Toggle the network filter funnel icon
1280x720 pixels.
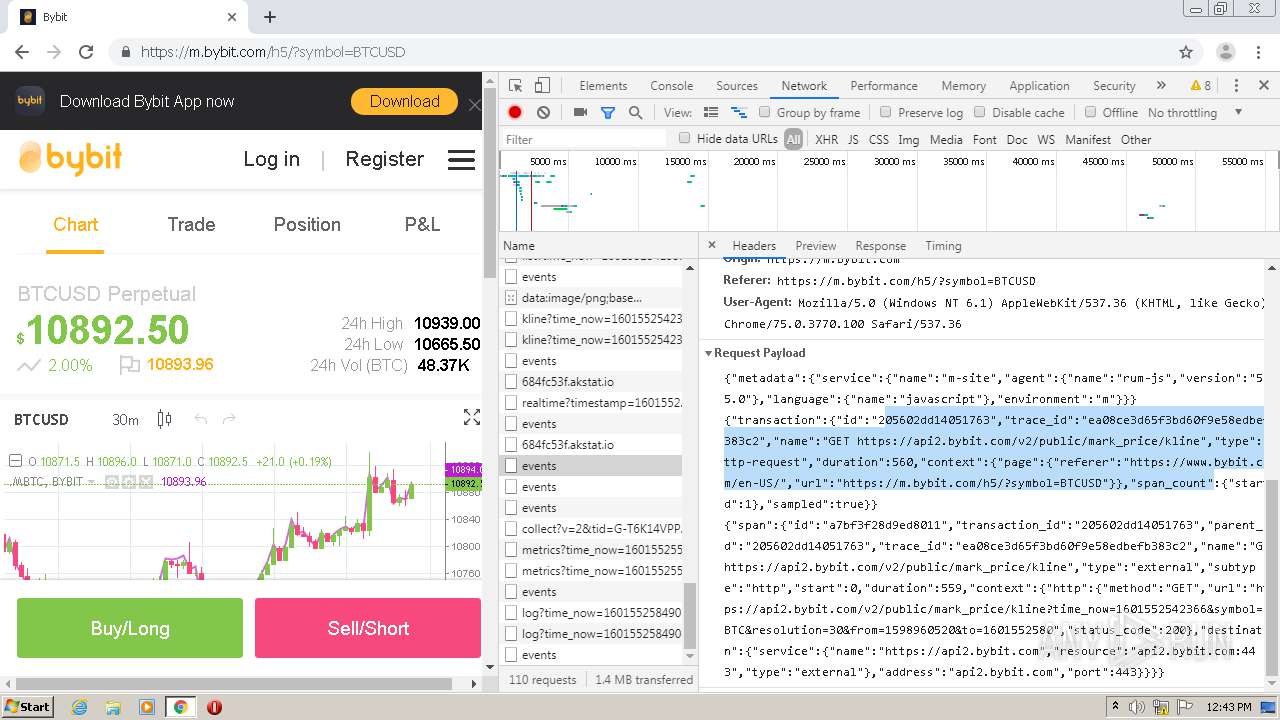tap(607, 113)
